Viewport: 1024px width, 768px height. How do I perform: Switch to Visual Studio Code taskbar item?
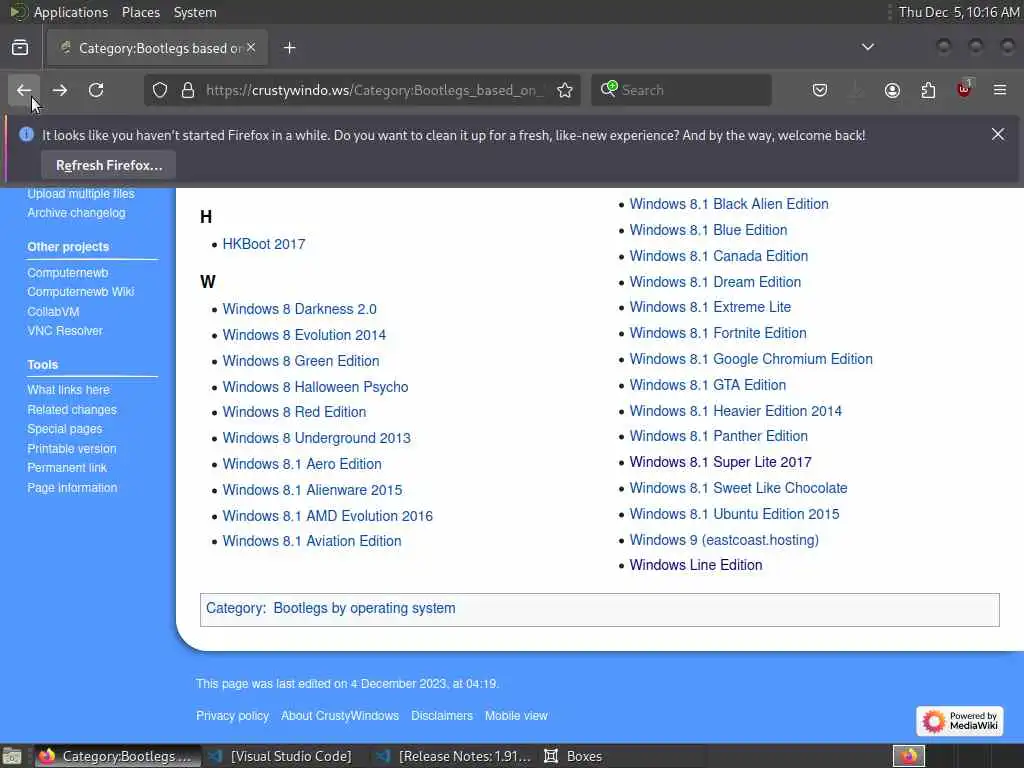[x=281, y=756]
